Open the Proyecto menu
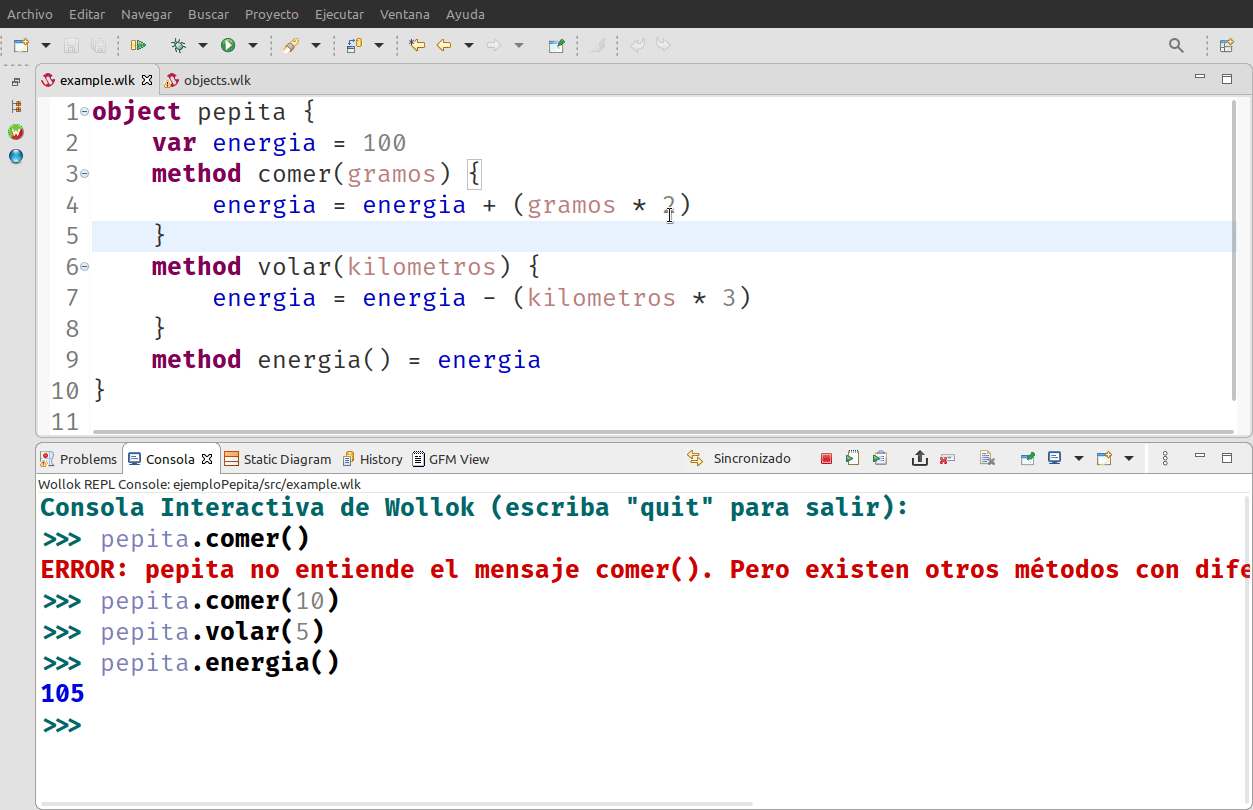This screenshot has height=810, width=1253. pyautogui.click(x=271, y=14)
